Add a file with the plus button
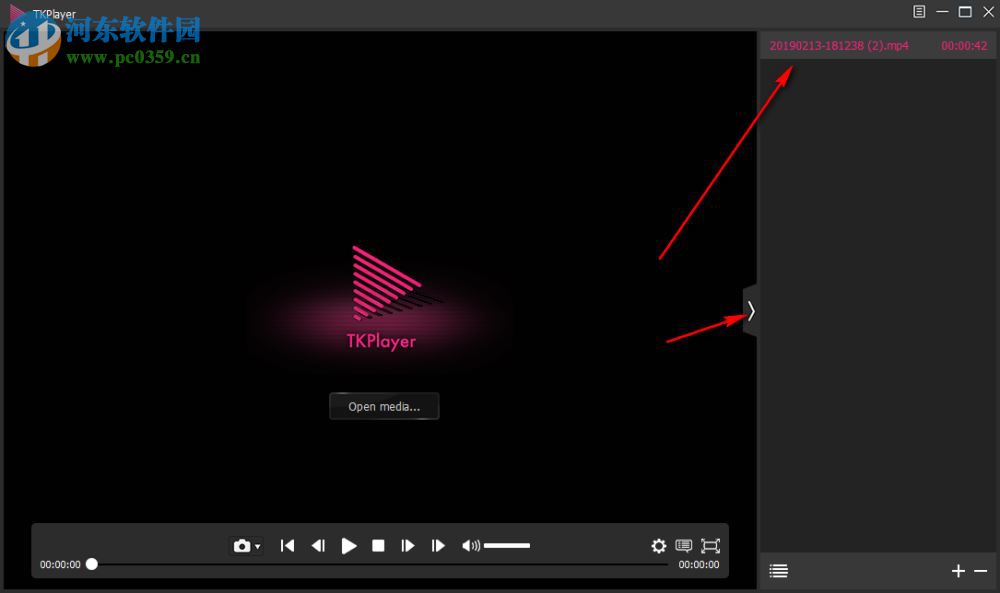1000x593 pixels. click(x=957, y=571)
